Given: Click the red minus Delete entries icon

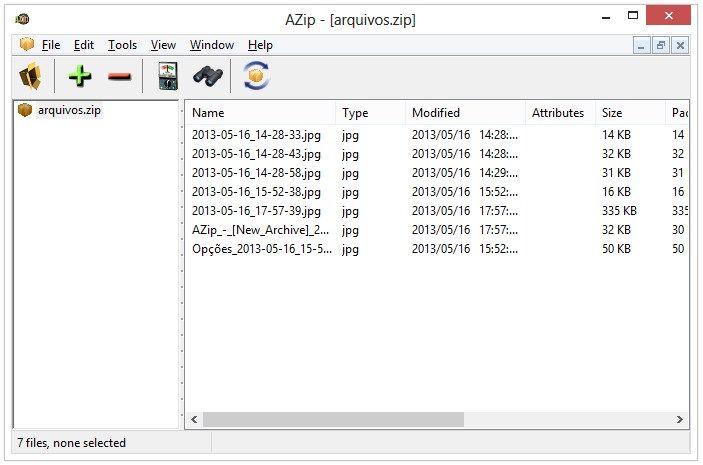Looking at the screenshot, I should tap(119, 77).
